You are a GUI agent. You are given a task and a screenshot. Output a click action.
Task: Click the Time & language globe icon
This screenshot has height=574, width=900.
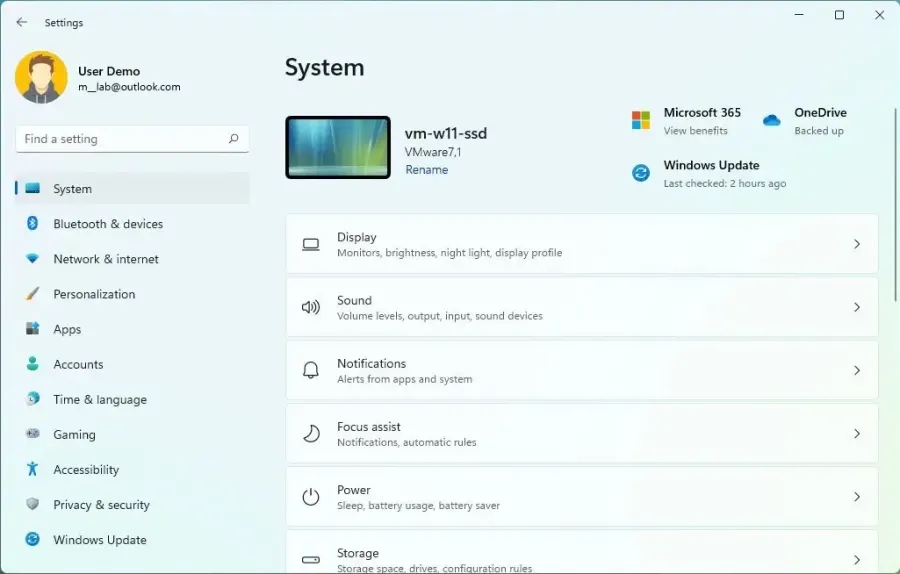tap(33, 399)
